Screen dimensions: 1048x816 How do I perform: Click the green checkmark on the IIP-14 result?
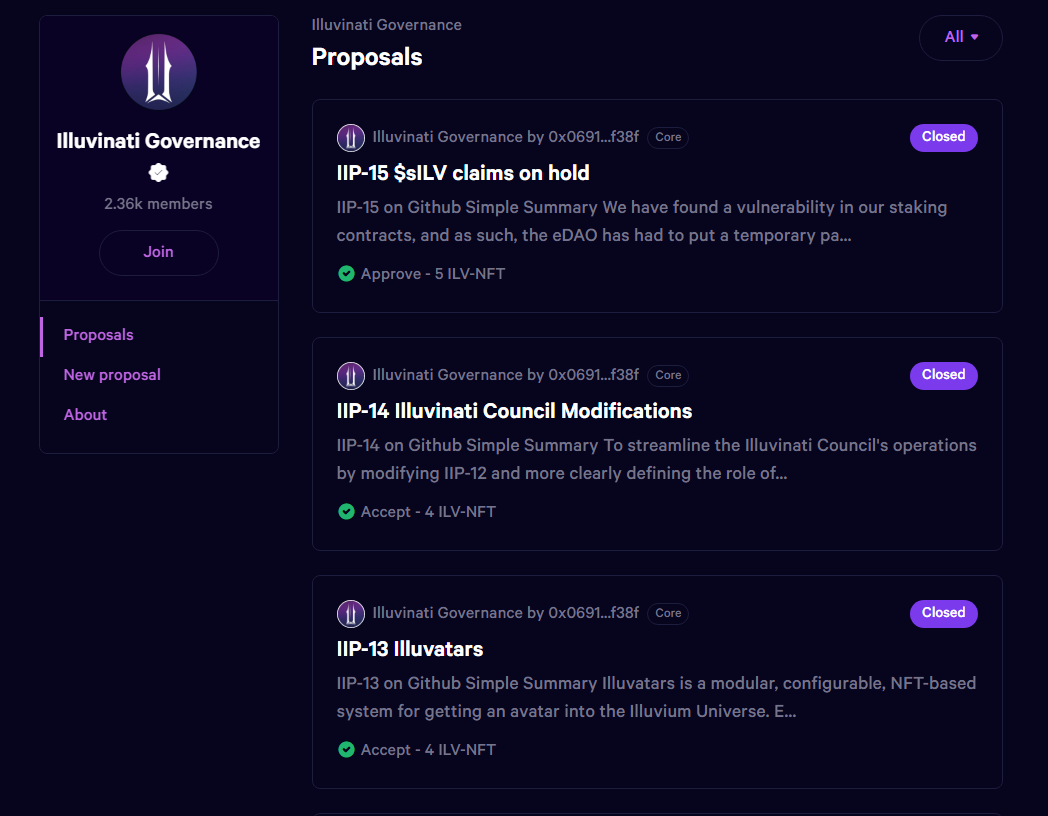[346, 511]
